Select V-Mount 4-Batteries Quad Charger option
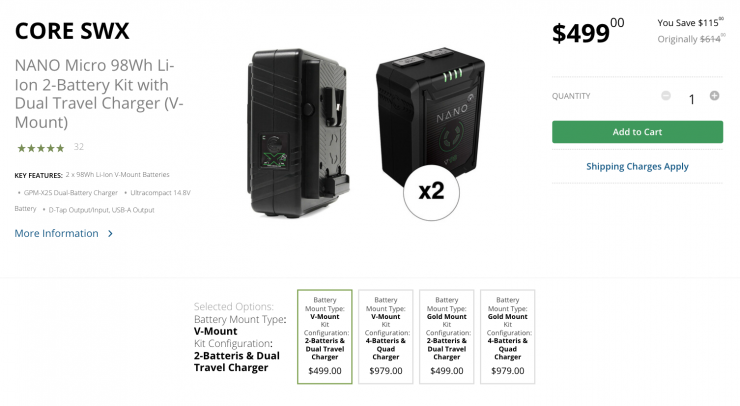The width and height of the screenshot is (740, 406). pos(386,337)
